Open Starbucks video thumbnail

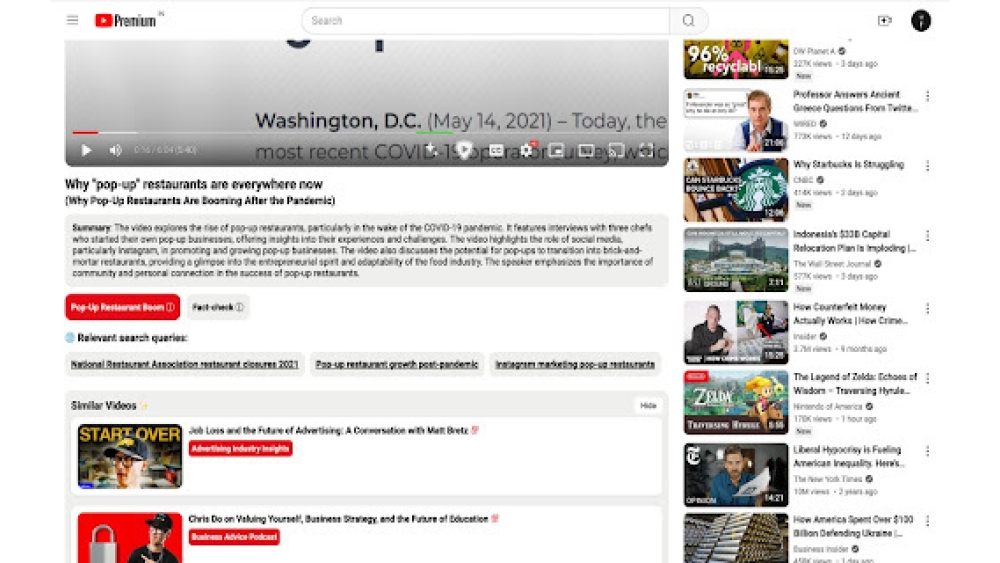coord(736,190)
